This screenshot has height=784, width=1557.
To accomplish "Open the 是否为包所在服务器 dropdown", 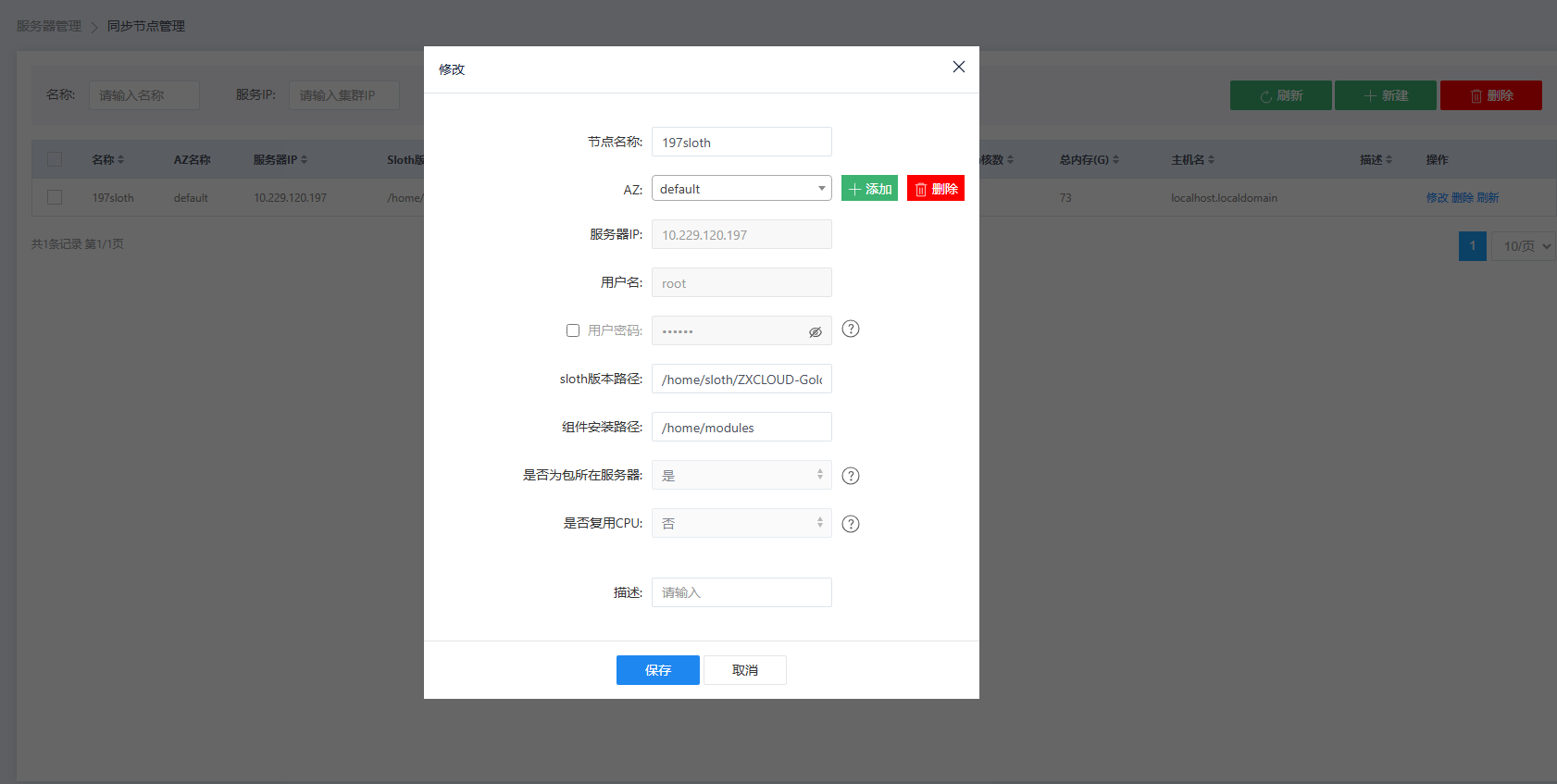I will pos(741,475).
